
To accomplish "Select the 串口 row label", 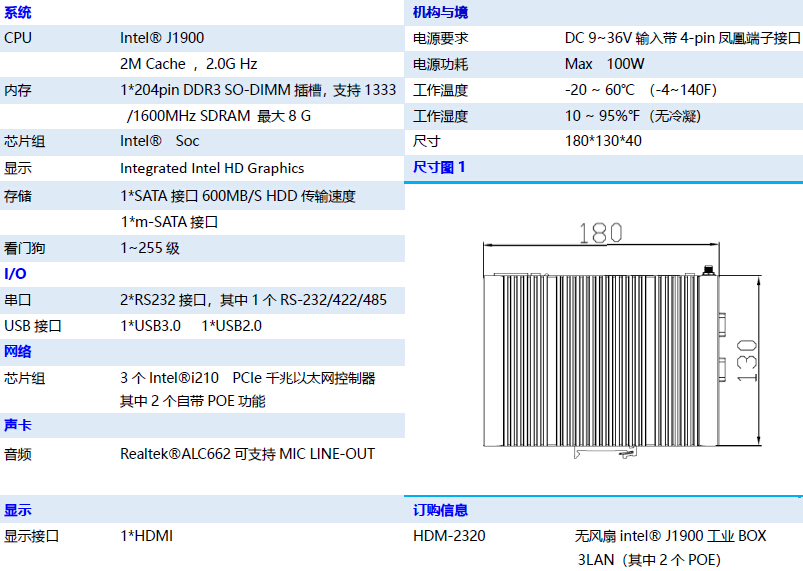I will tap(18, 300).
